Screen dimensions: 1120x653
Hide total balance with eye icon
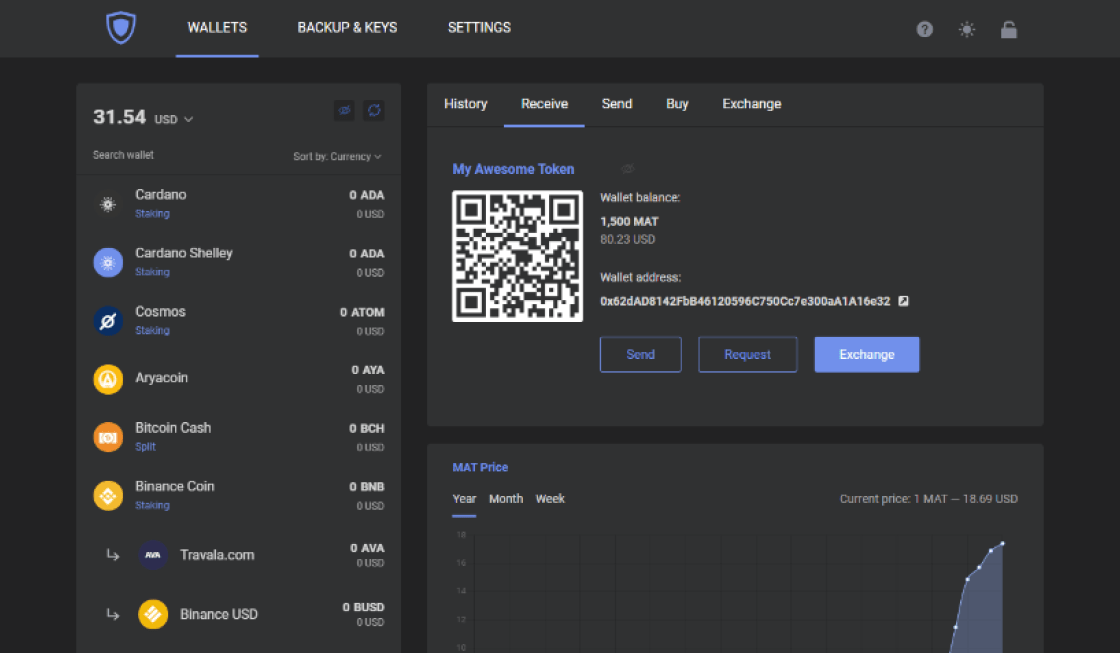(344, 110)
